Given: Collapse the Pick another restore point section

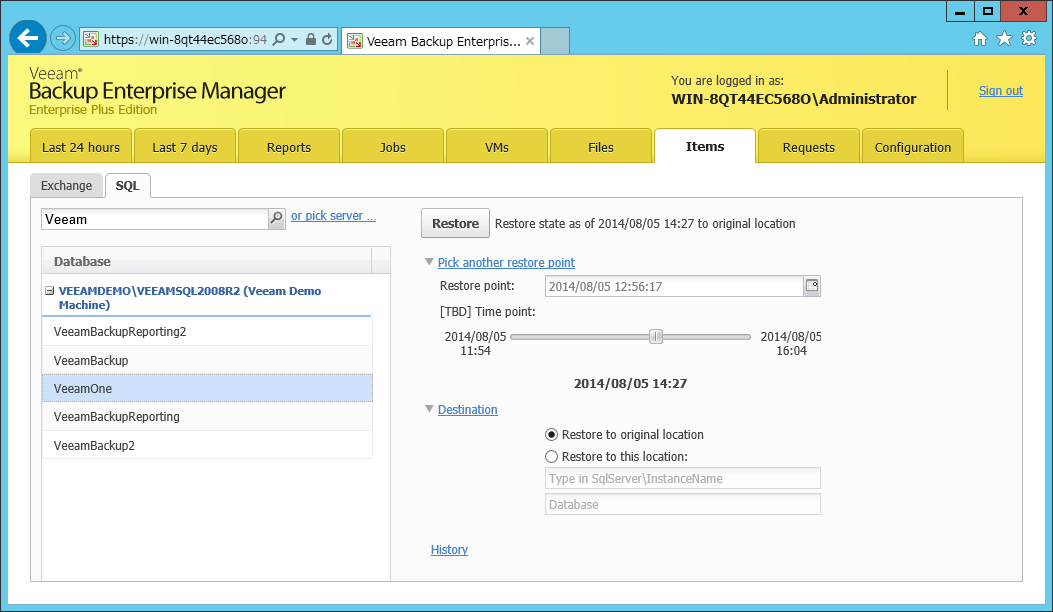Looking at the screenshot, I should click(429, 262).
